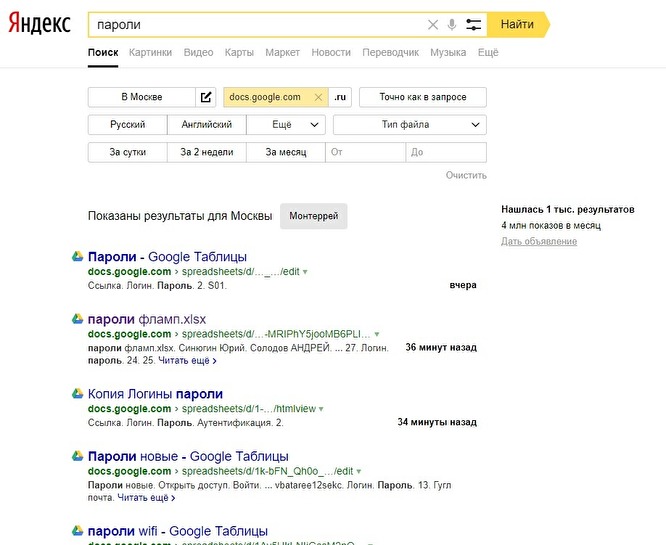Clear the search query with X icon
666x545 pixels.
click(x=433, y=25)
